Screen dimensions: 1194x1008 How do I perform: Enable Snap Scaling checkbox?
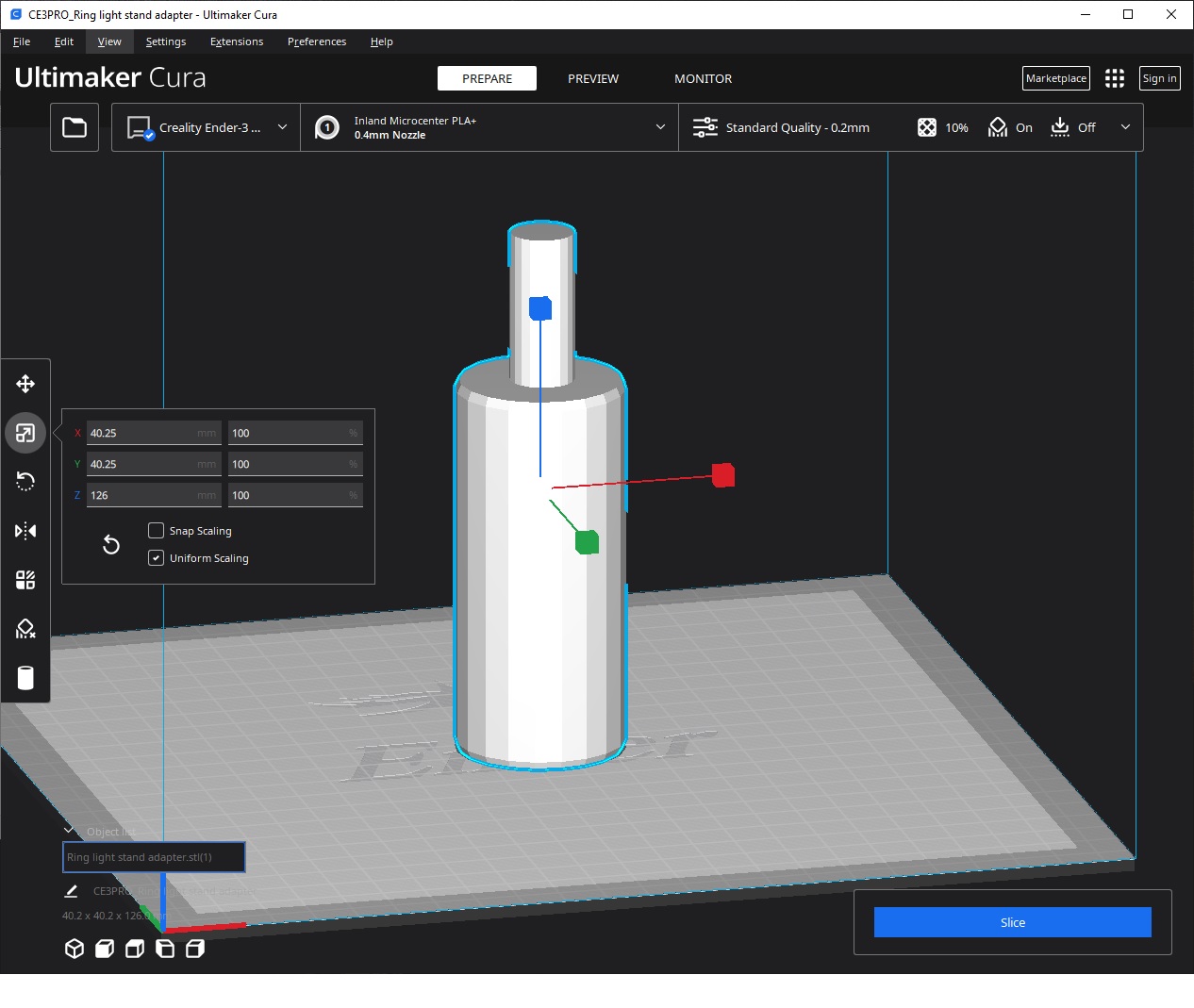tap(157, 531)
